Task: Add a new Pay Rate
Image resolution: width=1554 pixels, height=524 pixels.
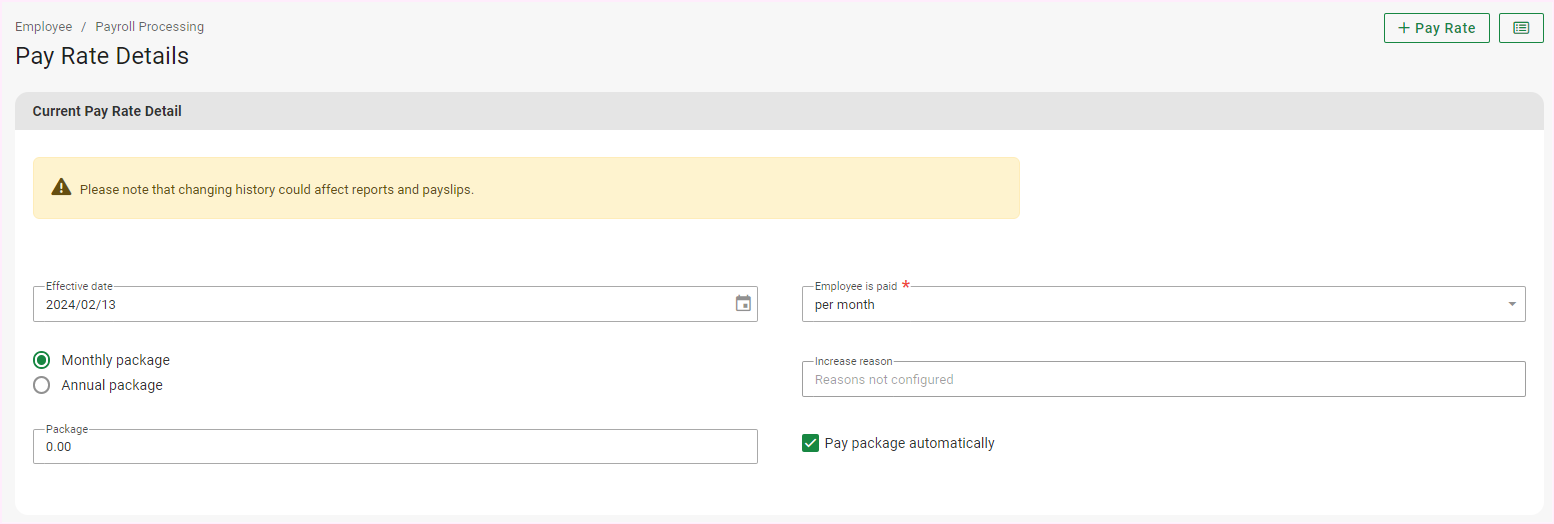Action: click(1436, 28)
